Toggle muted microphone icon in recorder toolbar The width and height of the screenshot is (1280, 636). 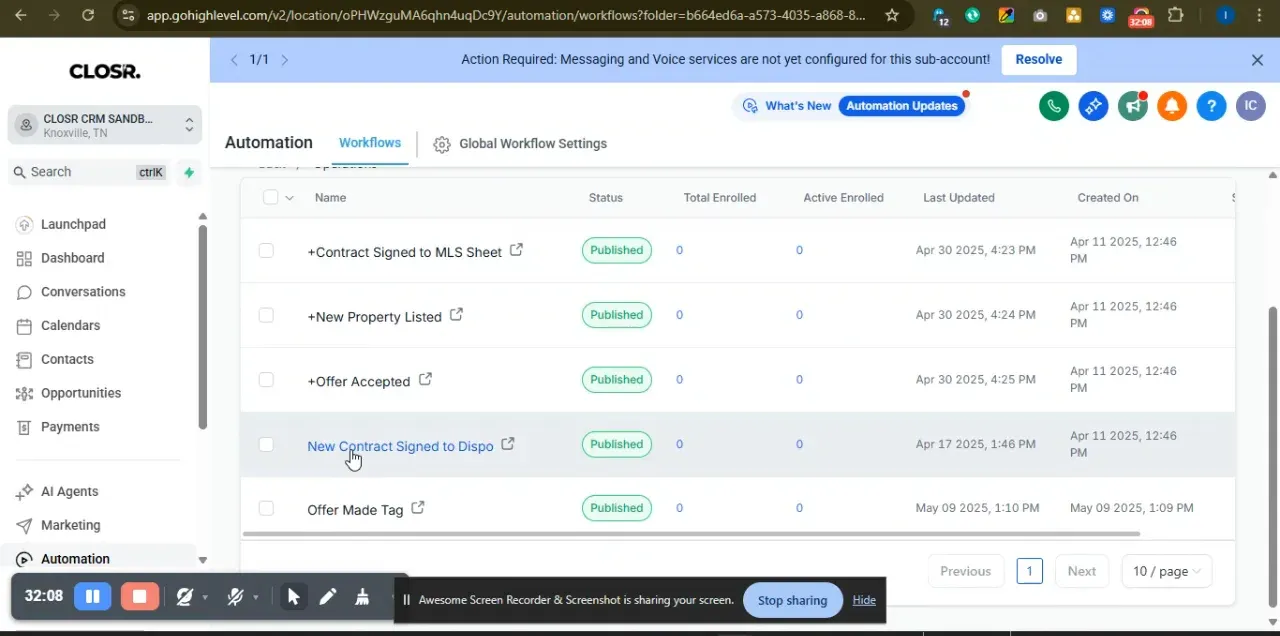click(x=235, y=597)
